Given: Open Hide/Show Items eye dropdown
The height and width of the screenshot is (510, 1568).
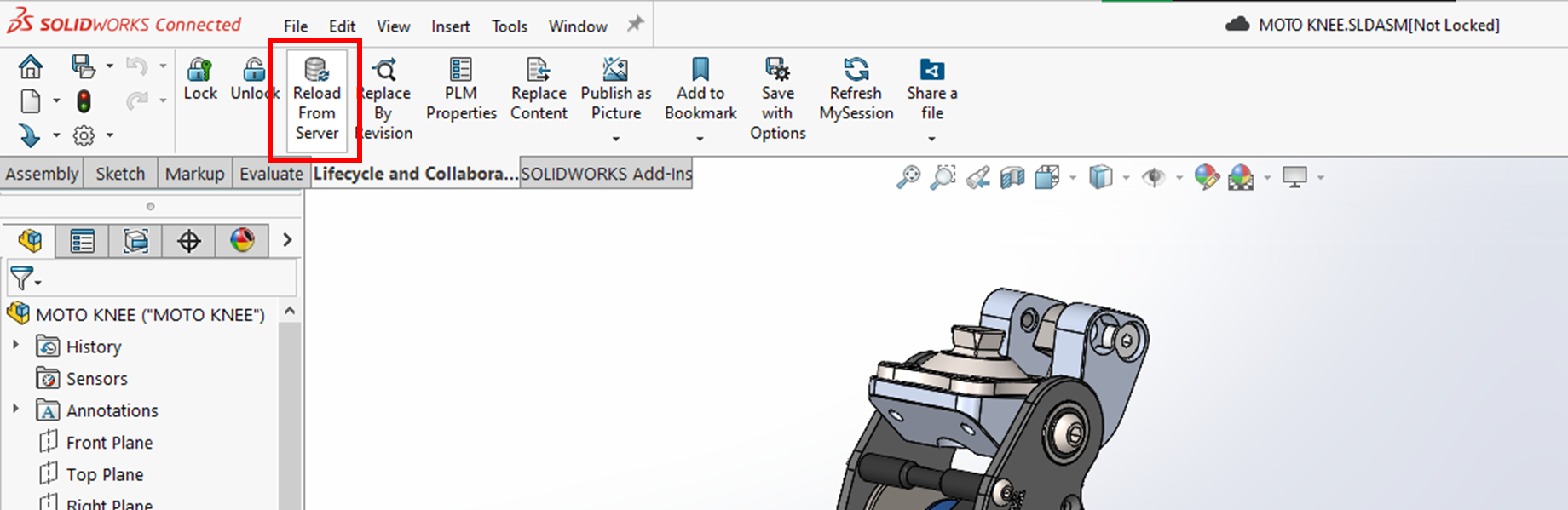Looking at the screenshot, I should pos(1179,178).
